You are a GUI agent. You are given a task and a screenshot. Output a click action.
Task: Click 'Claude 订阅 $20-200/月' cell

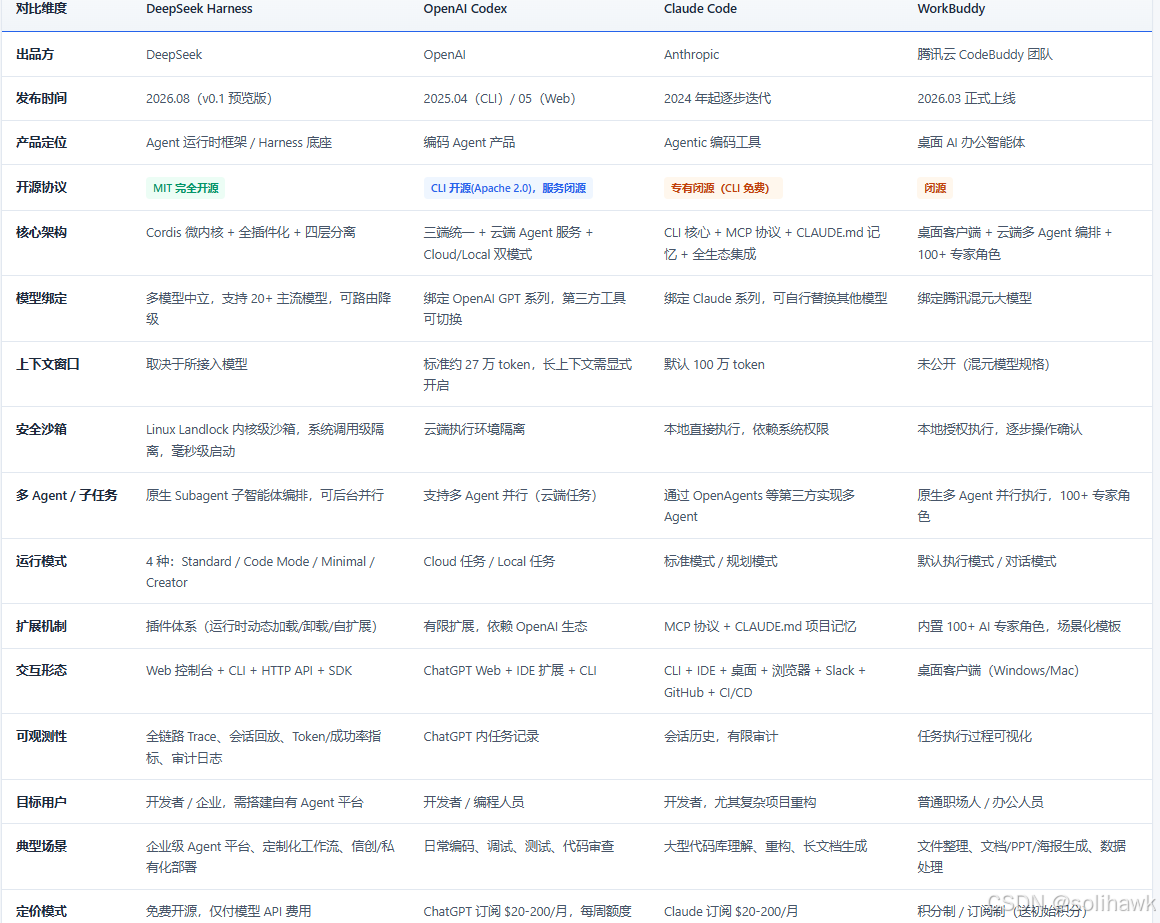[x=731, y=911]
